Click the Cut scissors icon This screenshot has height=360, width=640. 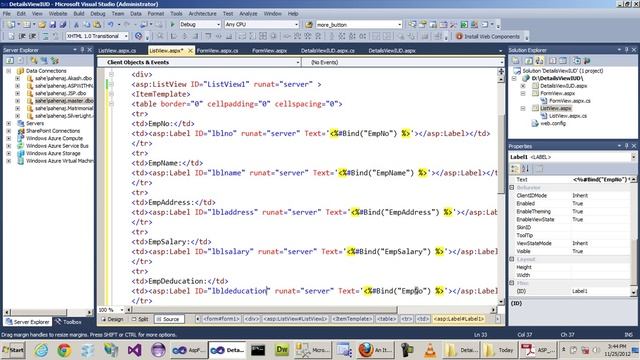(76, 25)
